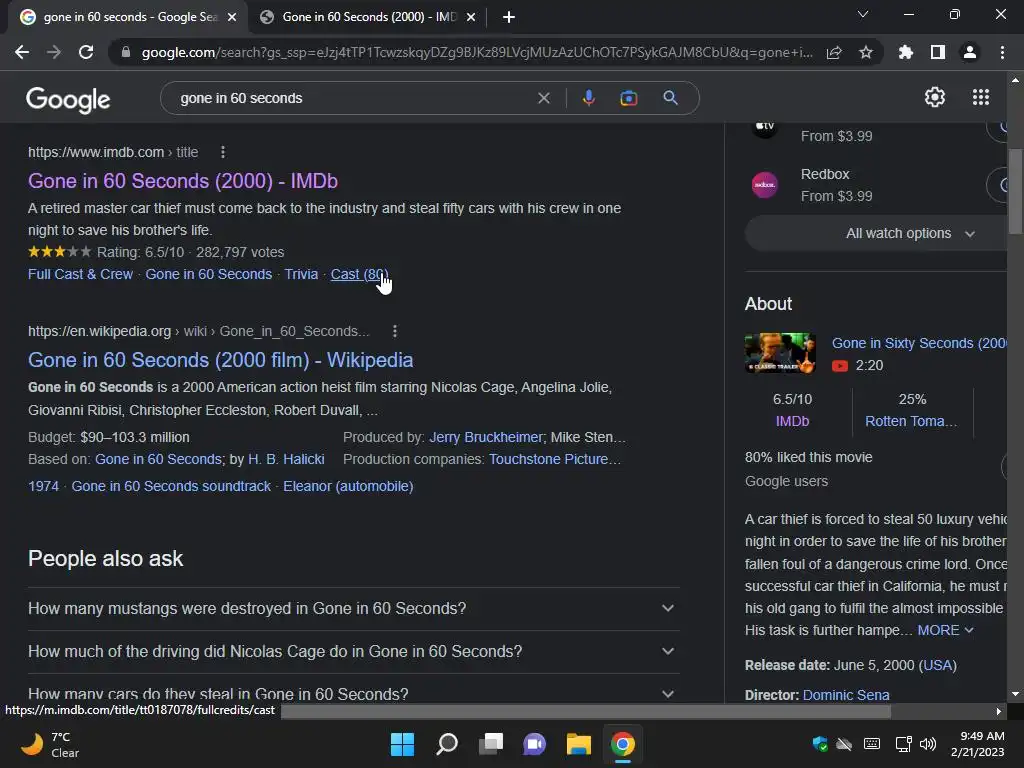Open the tab search chevron in title bar
1024x768 pixels.
(x=863, y=14)
